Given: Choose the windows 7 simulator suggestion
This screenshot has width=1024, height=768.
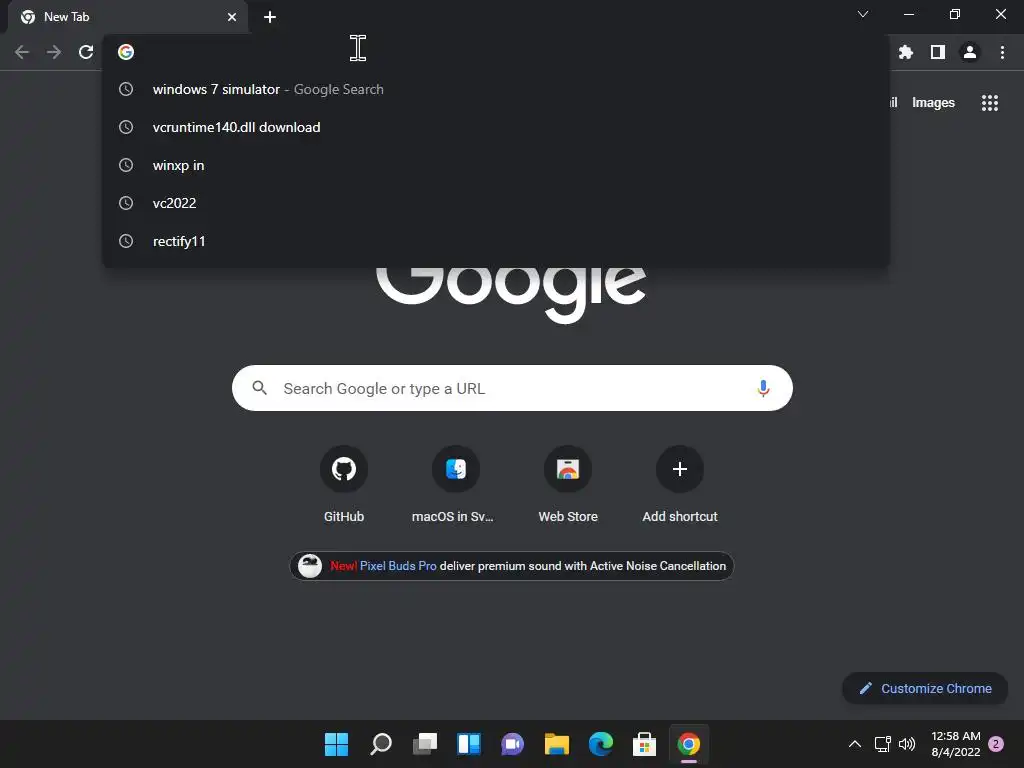Looking at the screenshot, I should coord(496,89).
